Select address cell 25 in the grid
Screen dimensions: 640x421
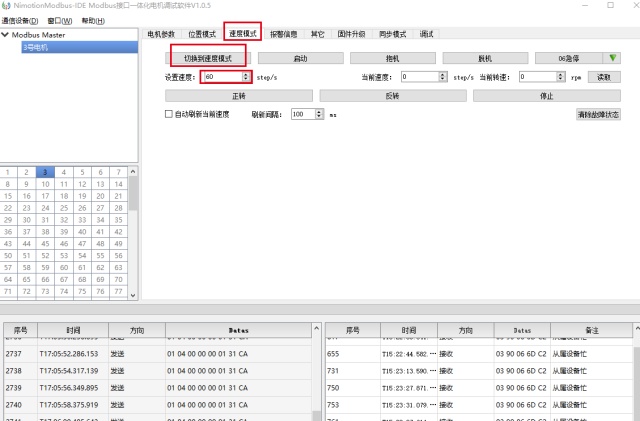pyautogui.click(x=63, y=208)
